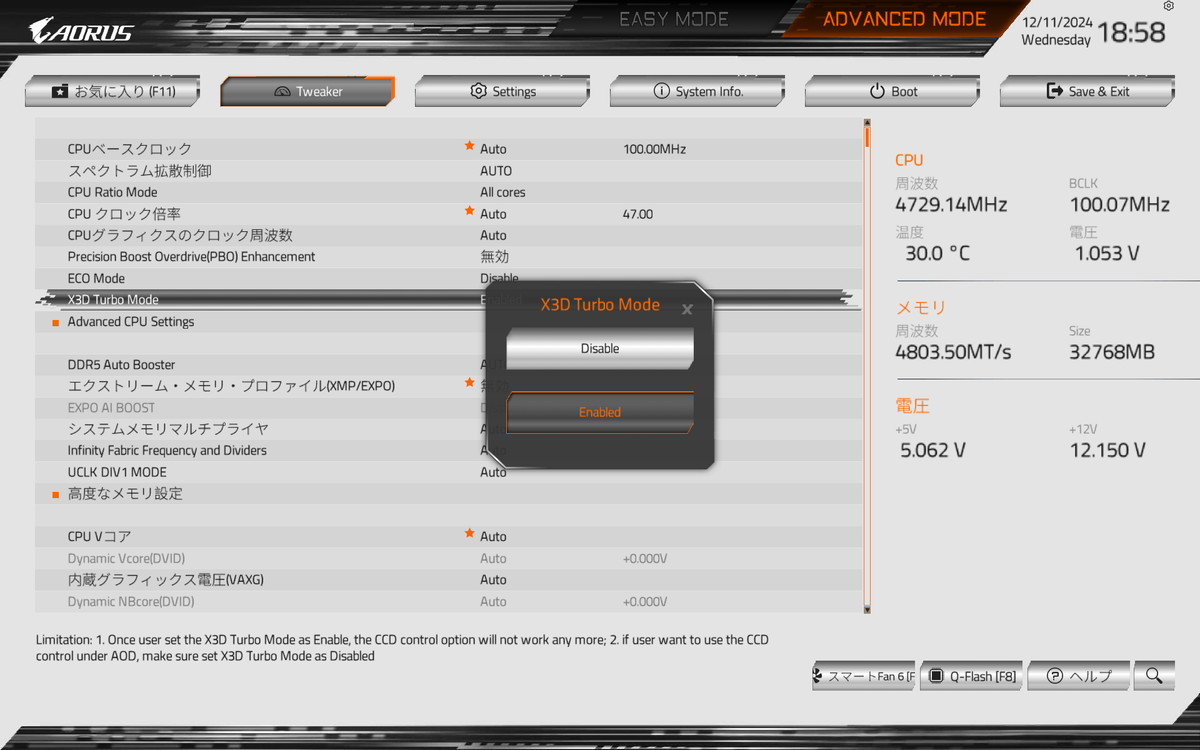Select Dynamic NBcore(DVID) row
Image resolution: width=1200 pixels, height=750 pixels.
[448, 602]
